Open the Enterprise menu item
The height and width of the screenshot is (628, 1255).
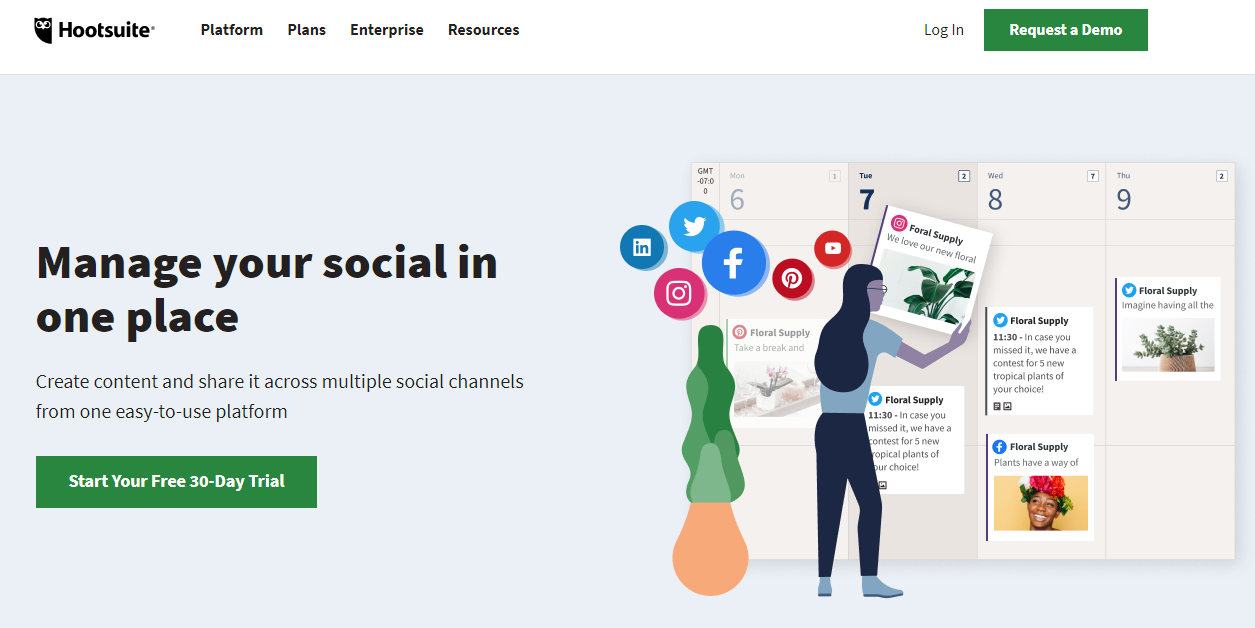click(387, 30)
